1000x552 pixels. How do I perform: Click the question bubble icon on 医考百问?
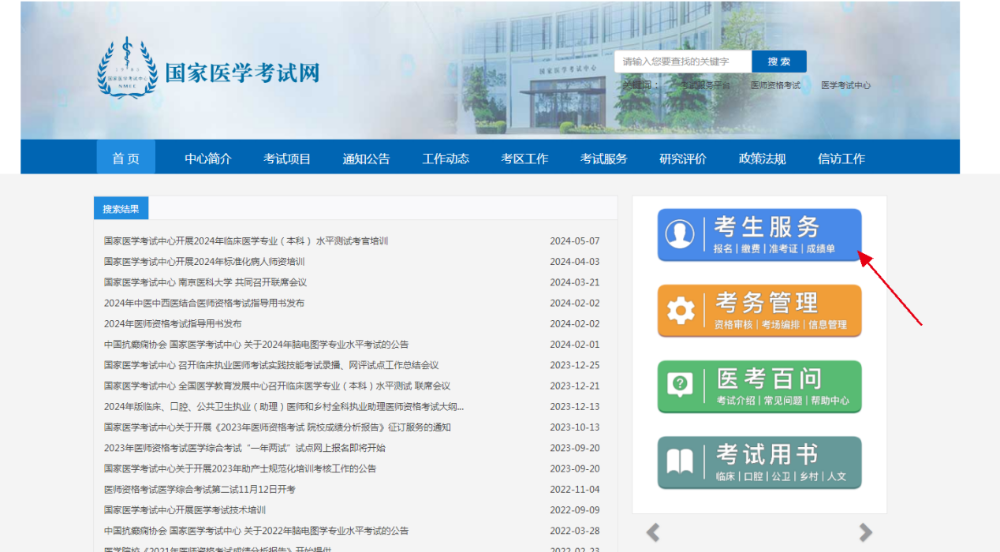(x=680, y=386)
